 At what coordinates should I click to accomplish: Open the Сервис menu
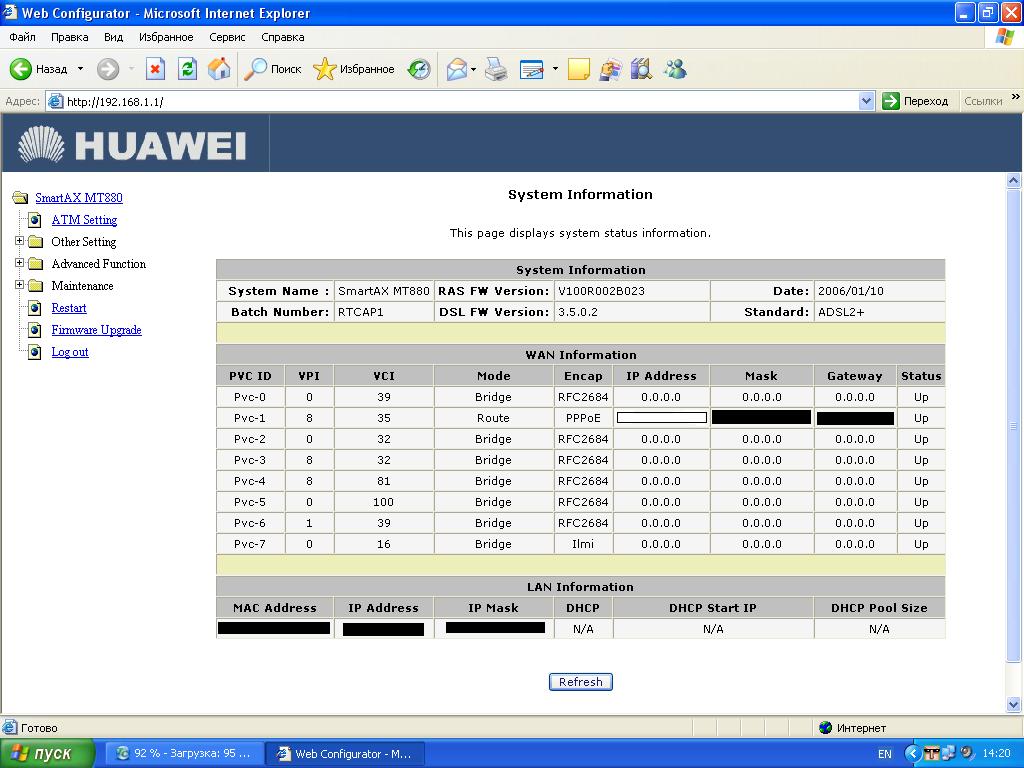tap(227, 37)
